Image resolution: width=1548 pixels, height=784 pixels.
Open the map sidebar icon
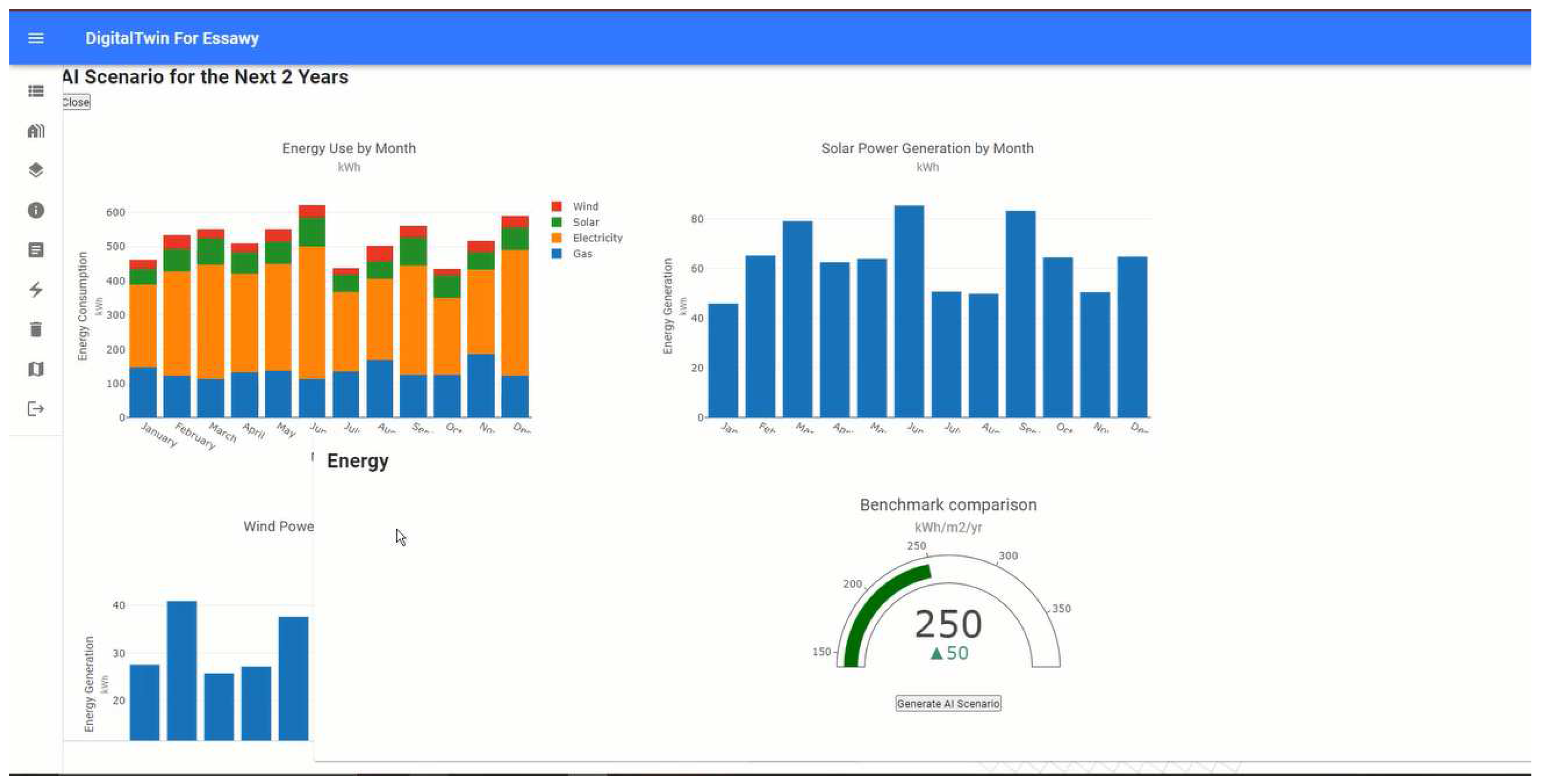[x=36, y=368]
